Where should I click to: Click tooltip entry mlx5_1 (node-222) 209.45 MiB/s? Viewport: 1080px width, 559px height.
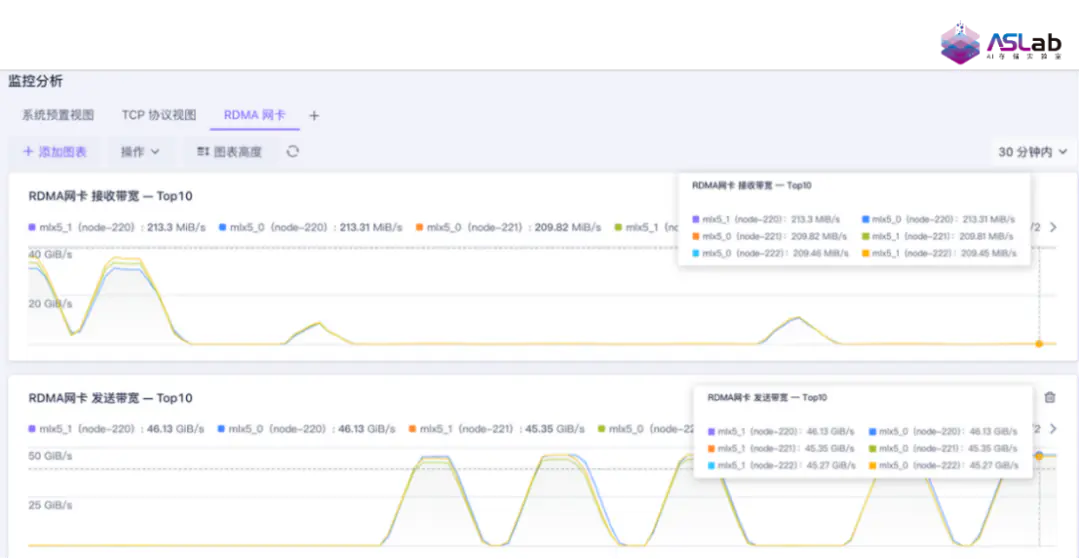tap(939, 253)
